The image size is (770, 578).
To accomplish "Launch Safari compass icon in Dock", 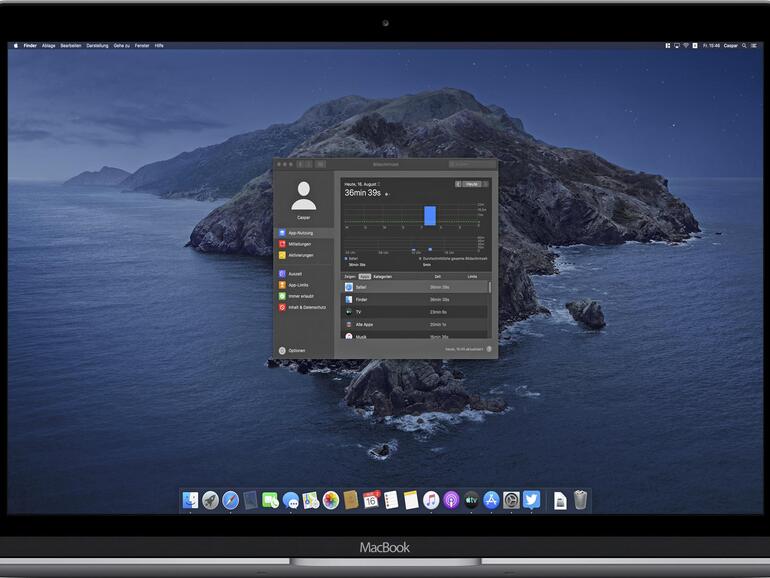I will 230,500.
